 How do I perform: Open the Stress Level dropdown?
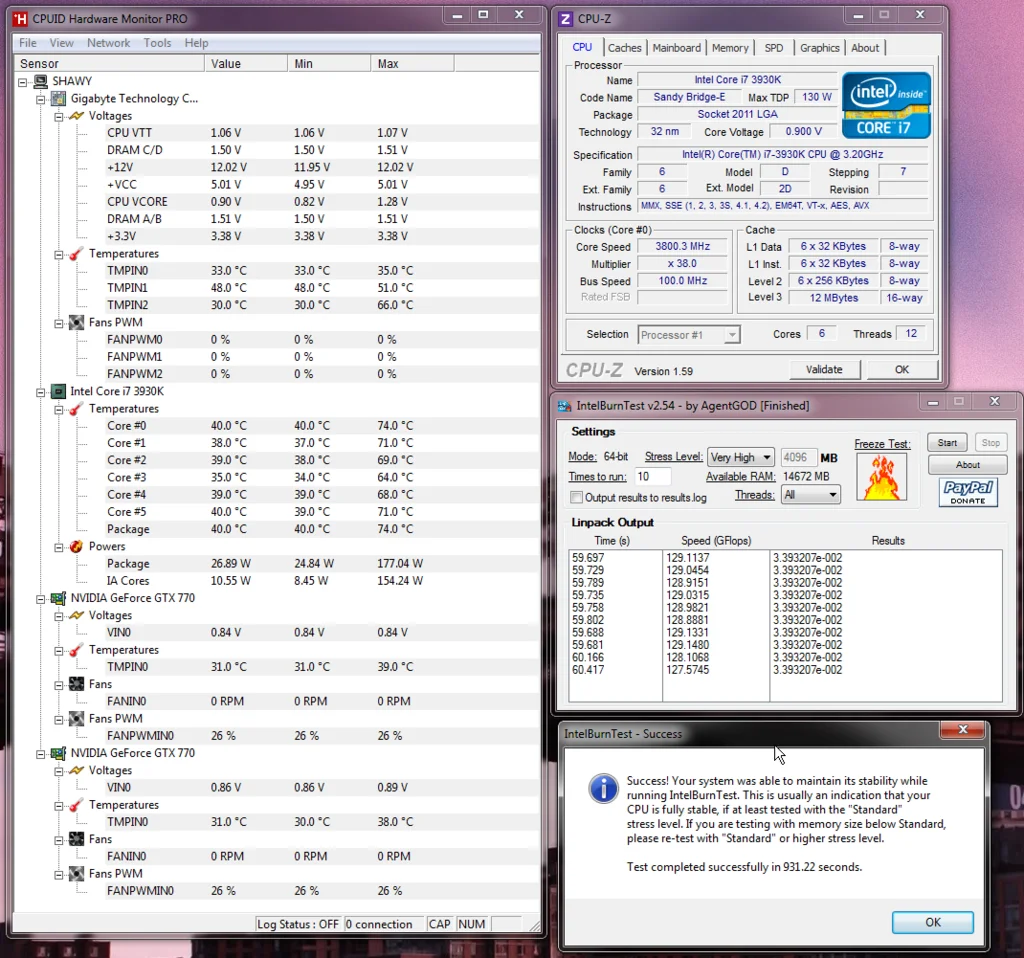(x=741, y=457)
